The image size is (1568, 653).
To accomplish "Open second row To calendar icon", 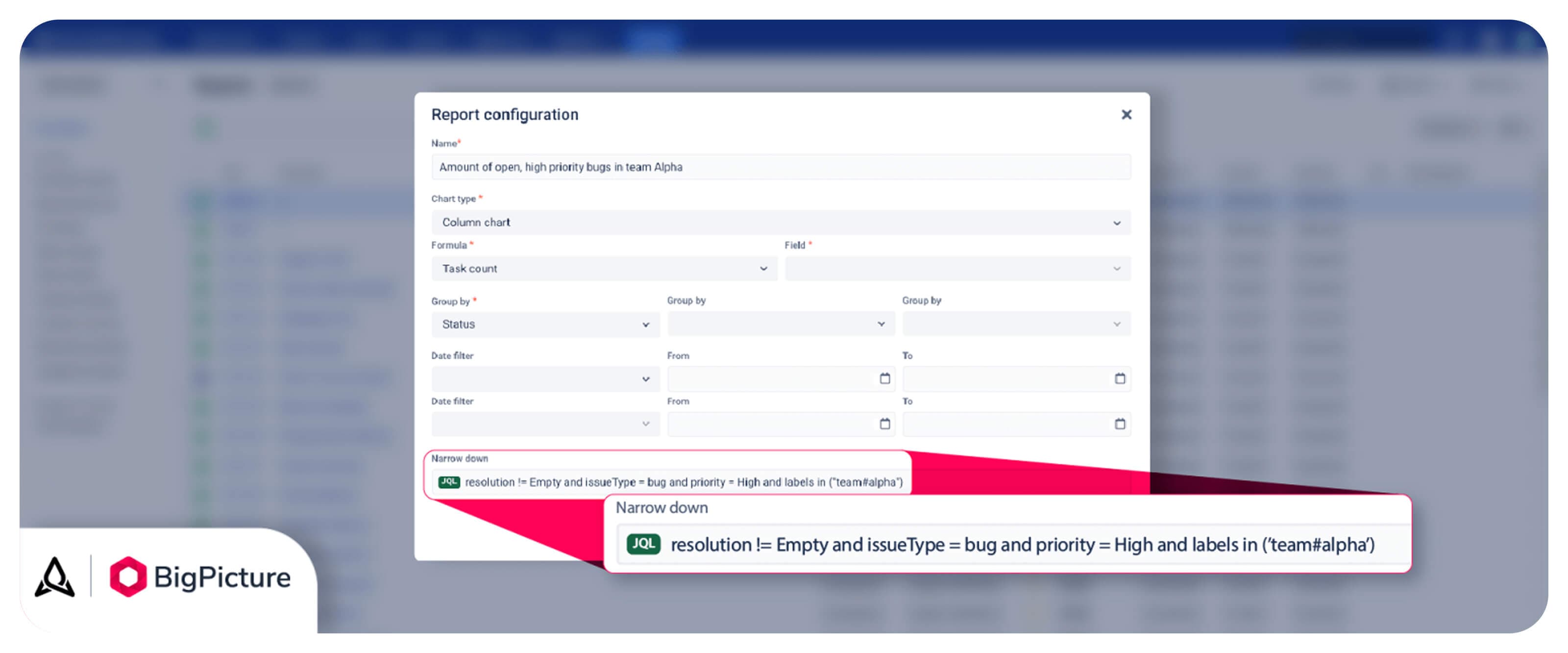I will pyautogui.click(x=1119, y=424).
